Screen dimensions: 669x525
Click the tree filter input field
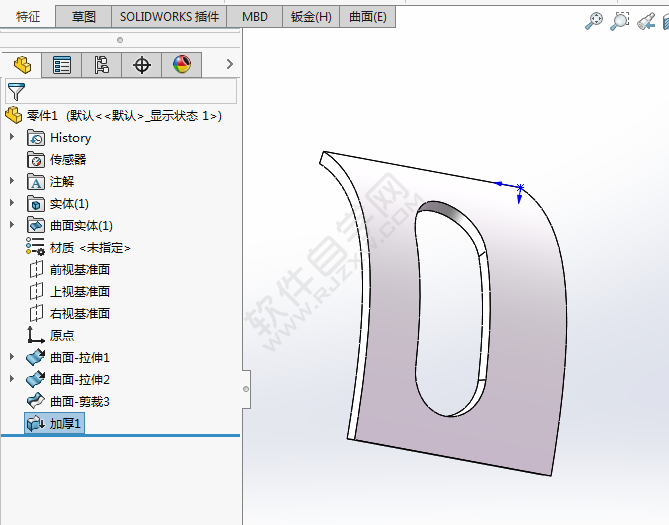[121, 91]
